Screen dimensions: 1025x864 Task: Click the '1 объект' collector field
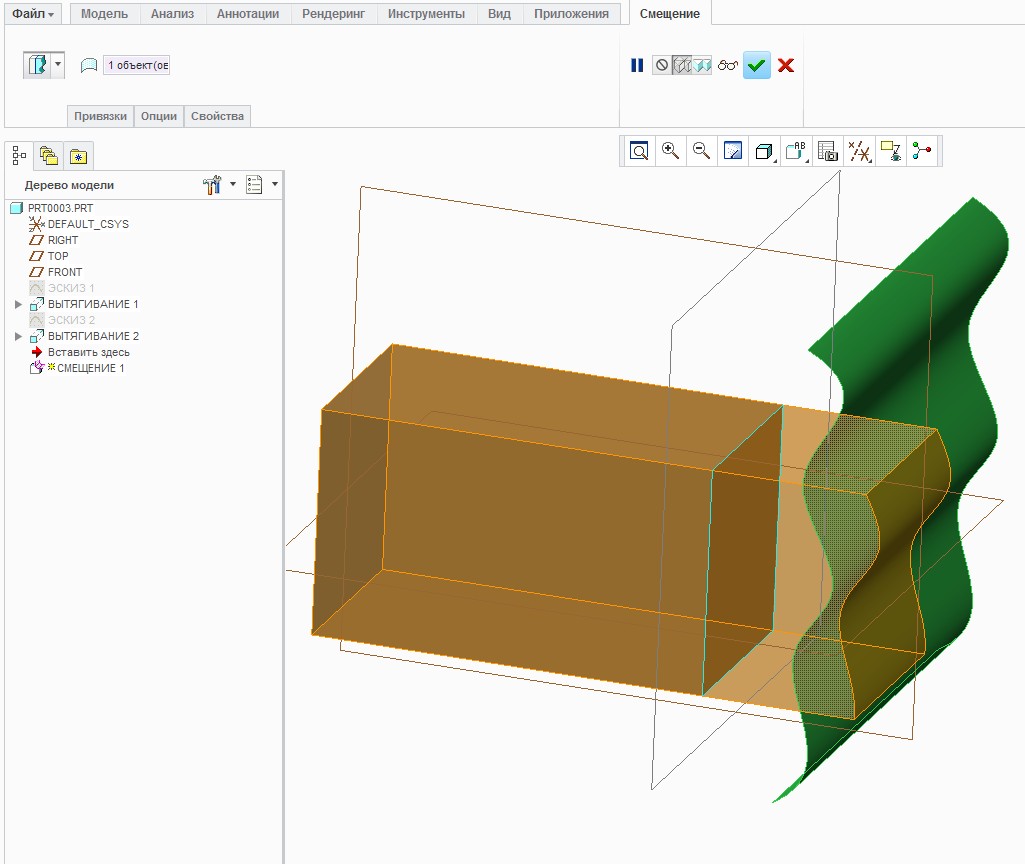click(x=137, y=65)
